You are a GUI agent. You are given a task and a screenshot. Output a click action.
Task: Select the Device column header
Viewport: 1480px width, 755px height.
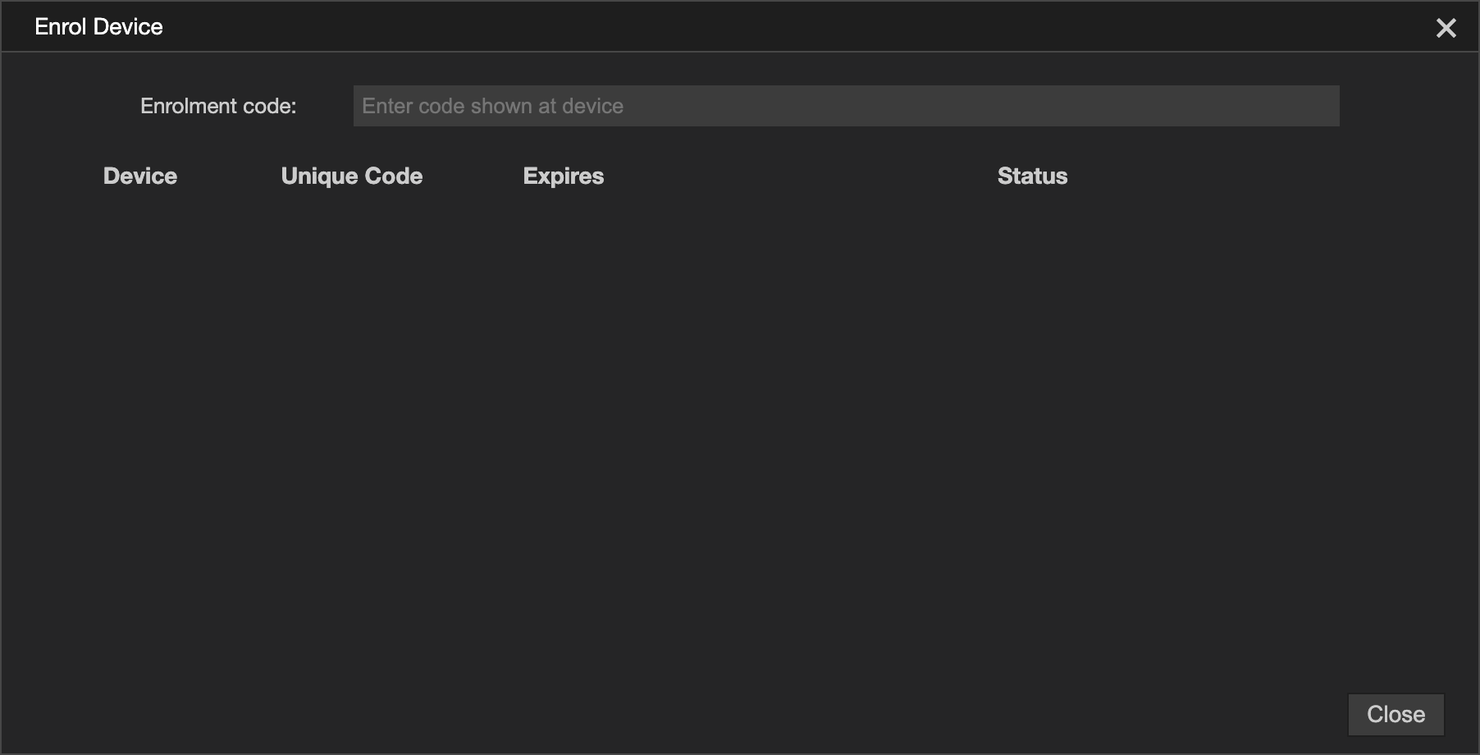(x=140, y=176)
